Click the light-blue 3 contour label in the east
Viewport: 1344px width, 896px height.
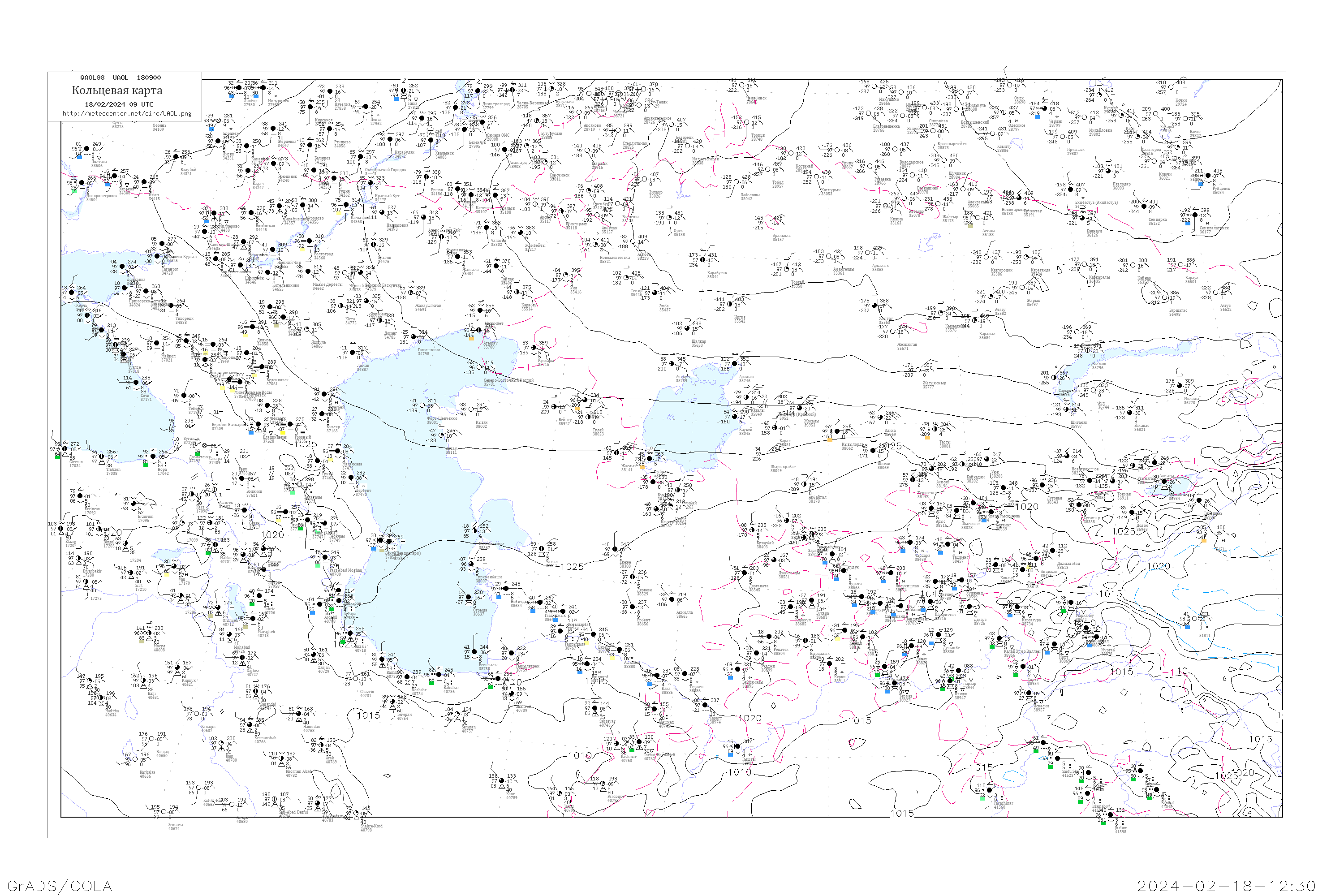coord(1176,587)
